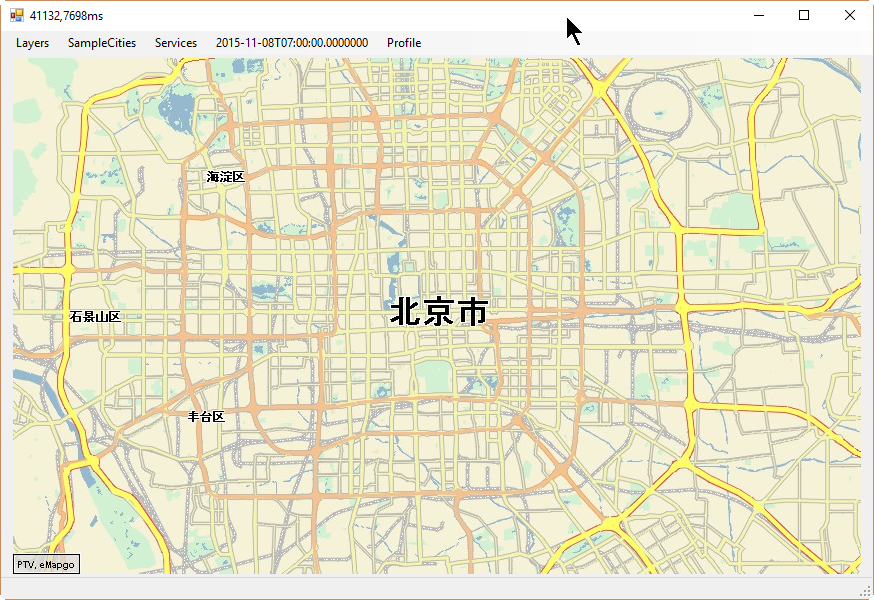Select the 海淀区 district label

pos(225,177)
